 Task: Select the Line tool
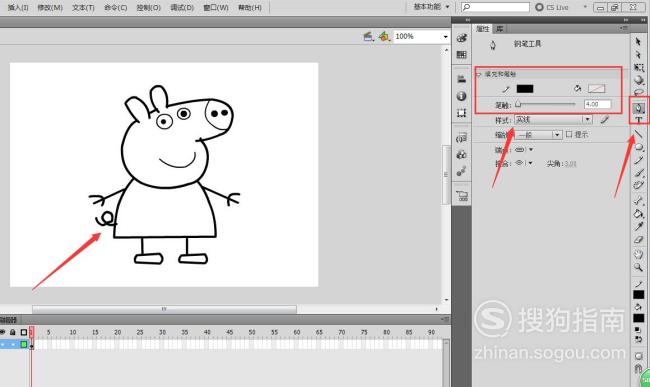point(639,134)
